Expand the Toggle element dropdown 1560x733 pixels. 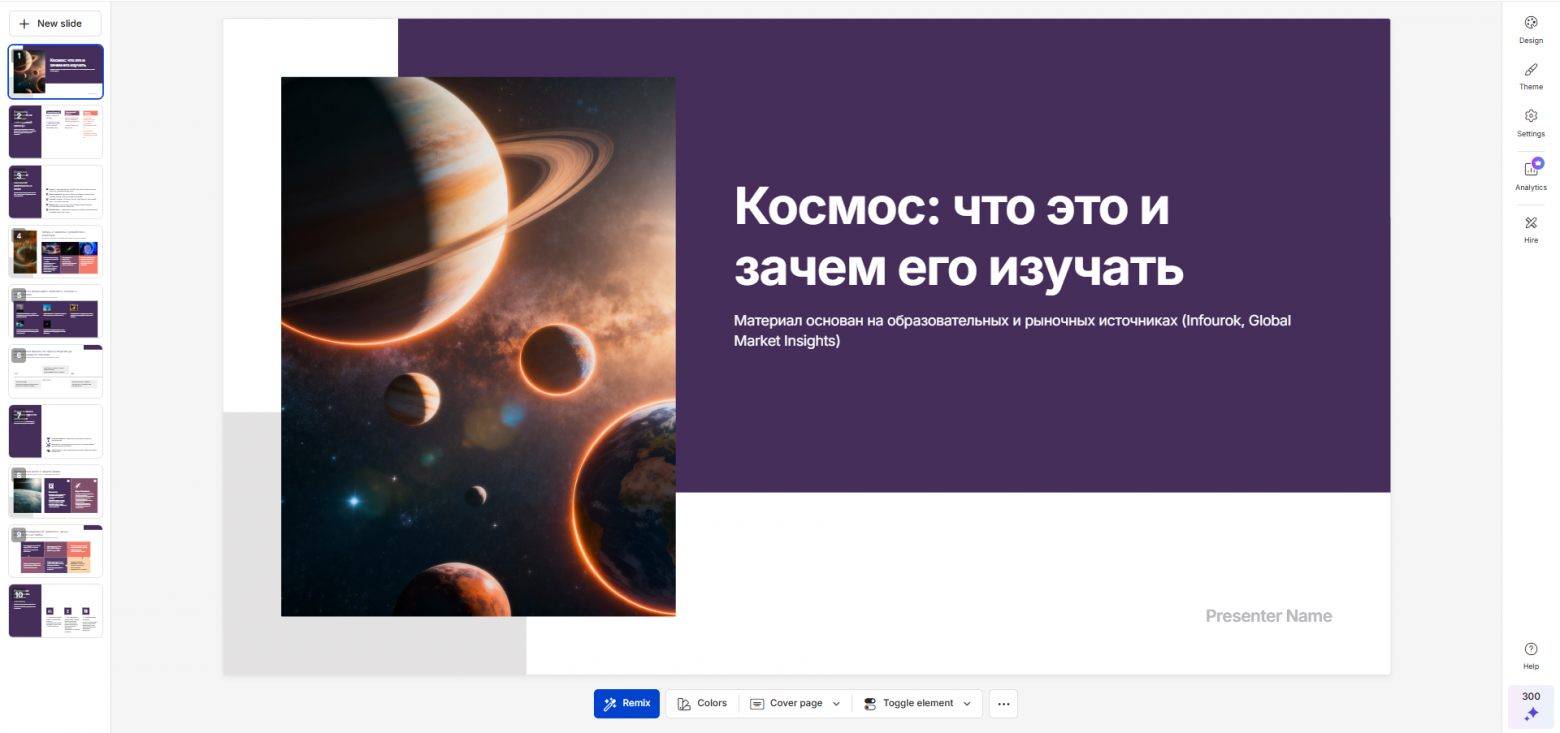pos(917,703)
